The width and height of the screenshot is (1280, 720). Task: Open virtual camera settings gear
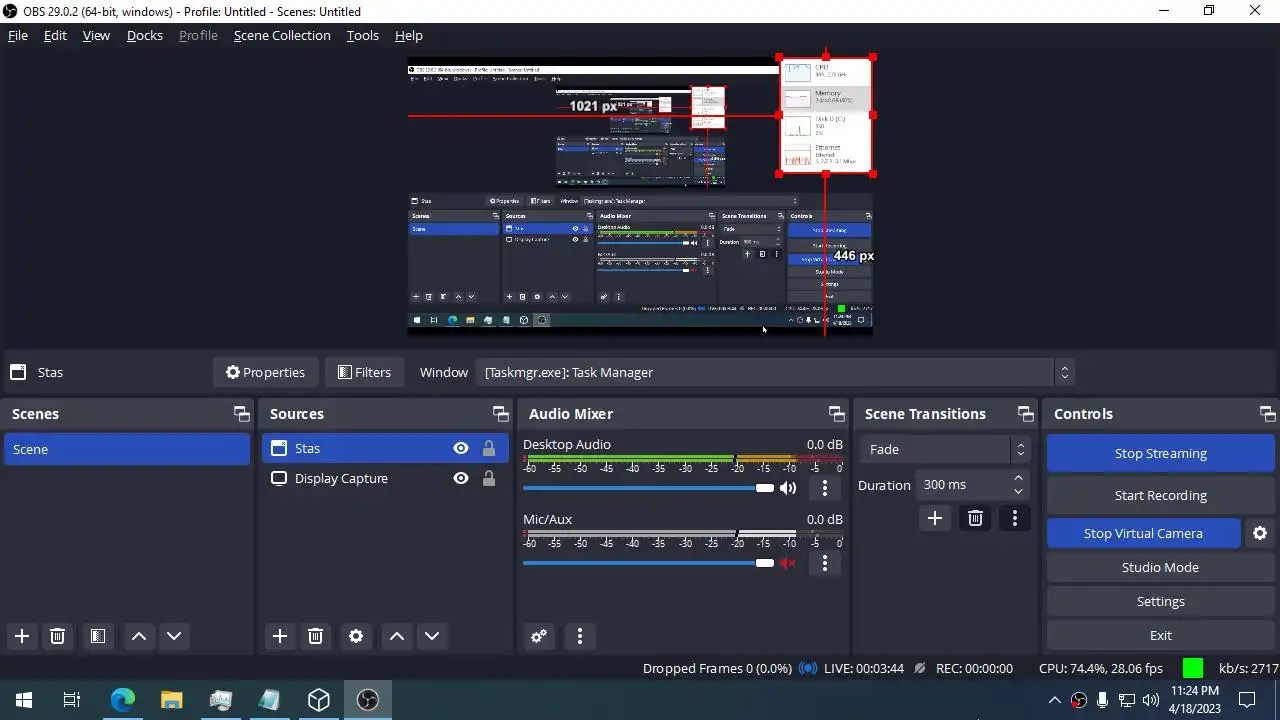[x=1260, y=533]
